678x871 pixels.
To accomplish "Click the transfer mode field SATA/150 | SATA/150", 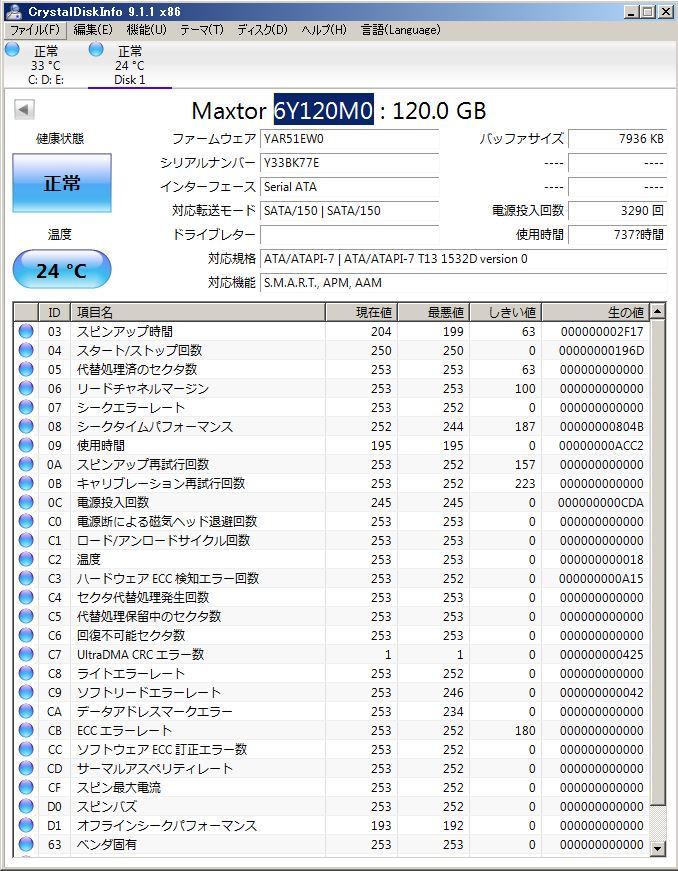I will (349, 211).
